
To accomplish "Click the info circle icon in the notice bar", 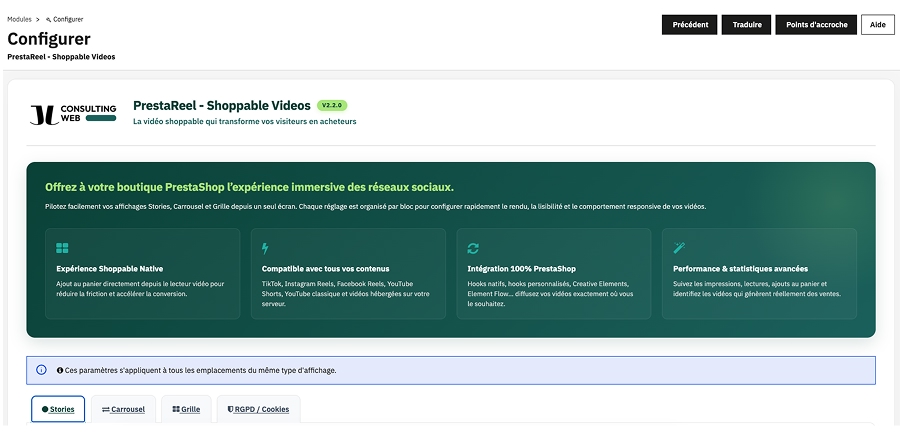I will coord(41,370).
